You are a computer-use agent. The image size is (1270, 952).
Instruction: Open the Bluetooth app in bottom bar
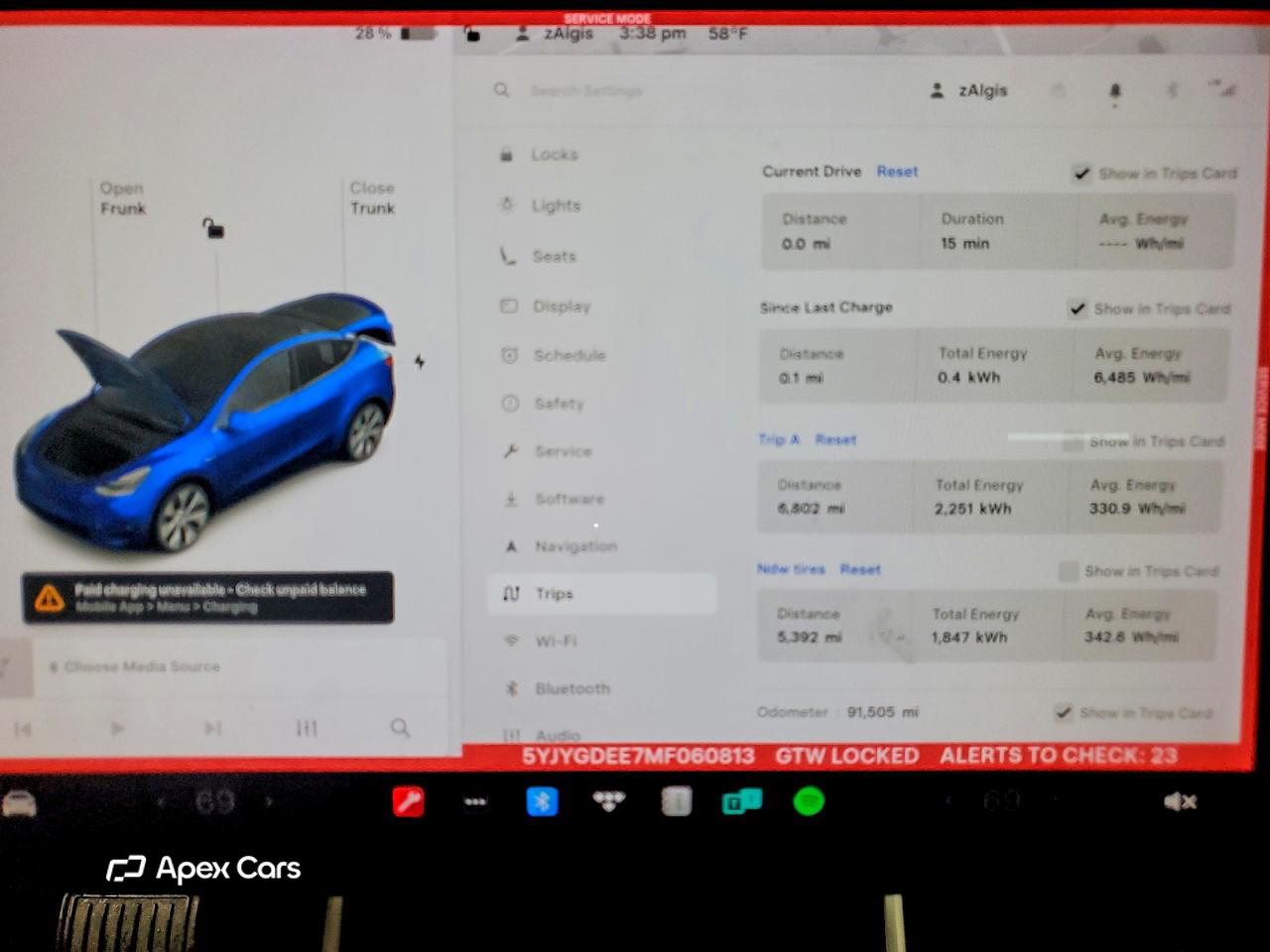tap(542, 801)
